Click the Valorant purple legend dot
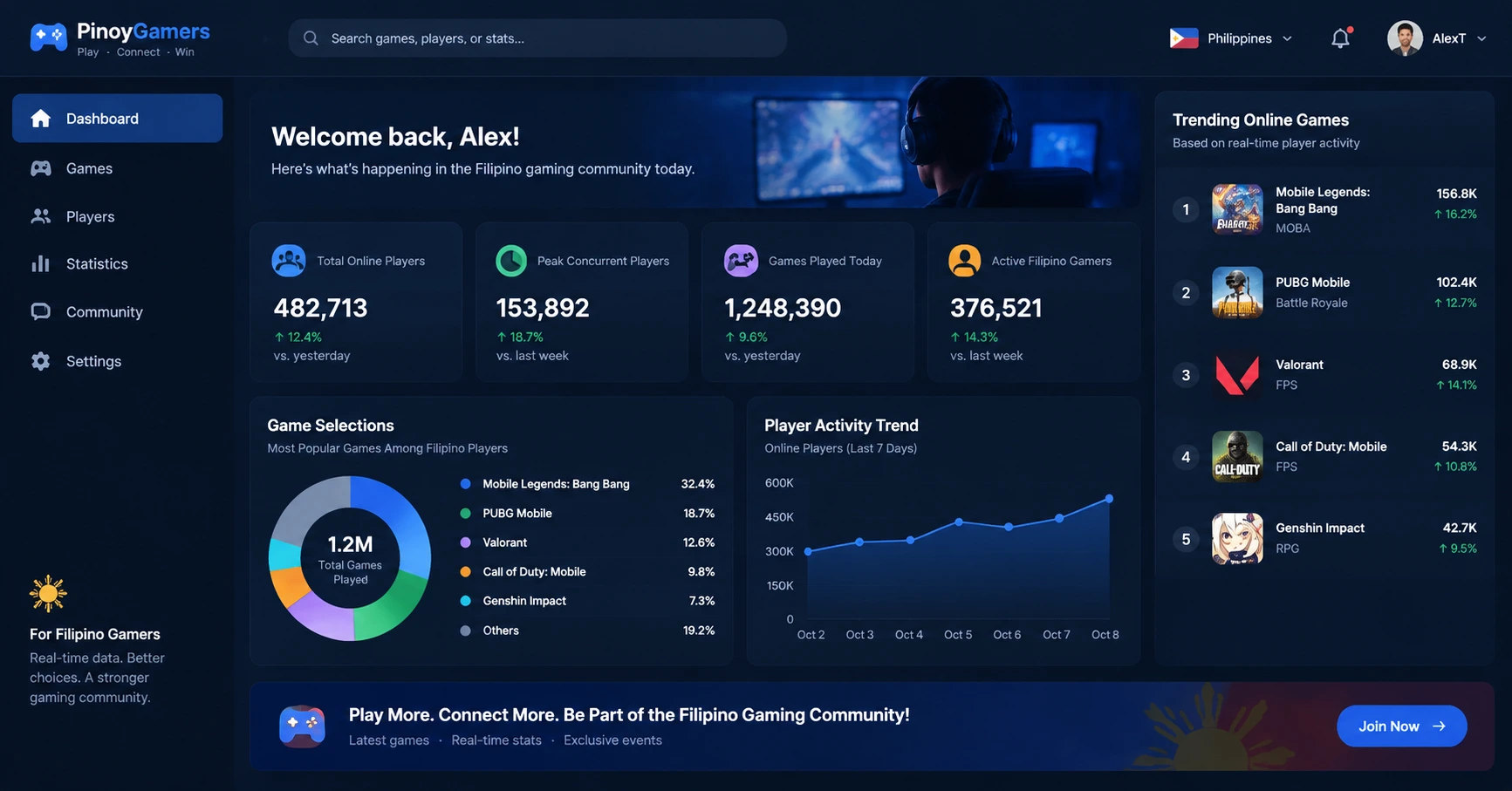Screen dimensions: 1512x791 (x=465, y=542)
